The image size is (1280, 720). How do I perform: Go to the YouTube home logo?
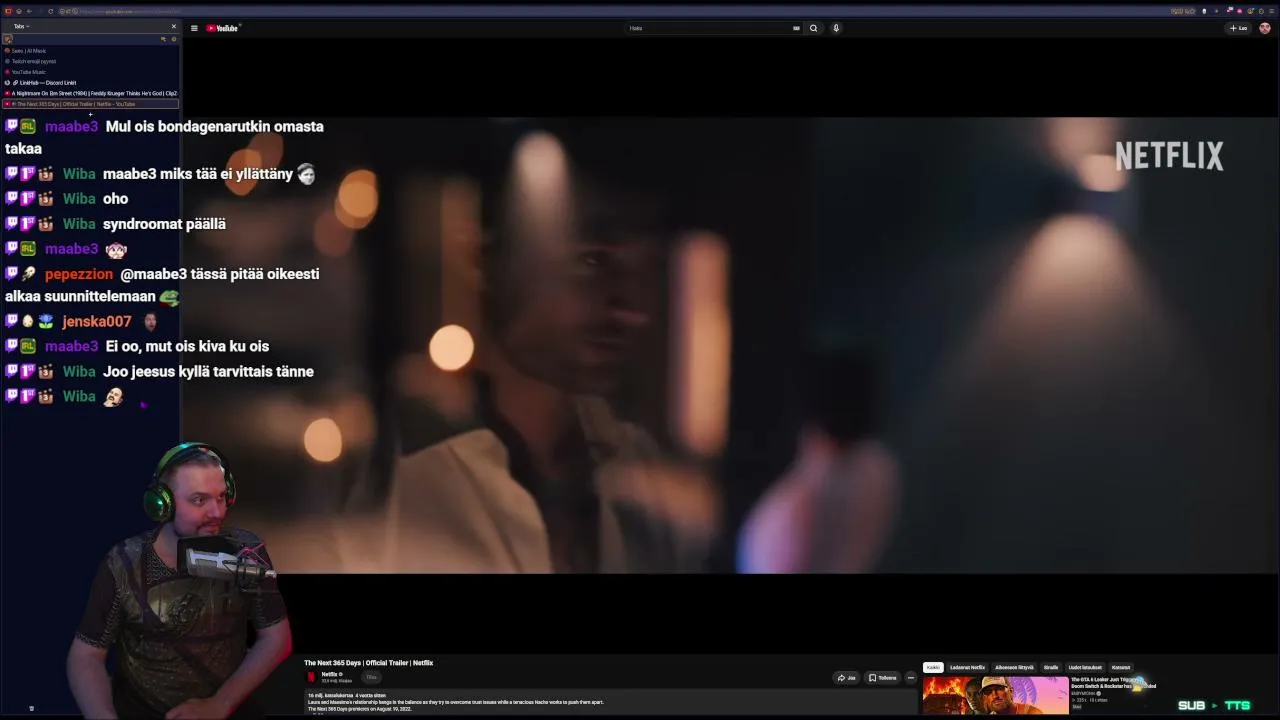[x=223, y=28]
